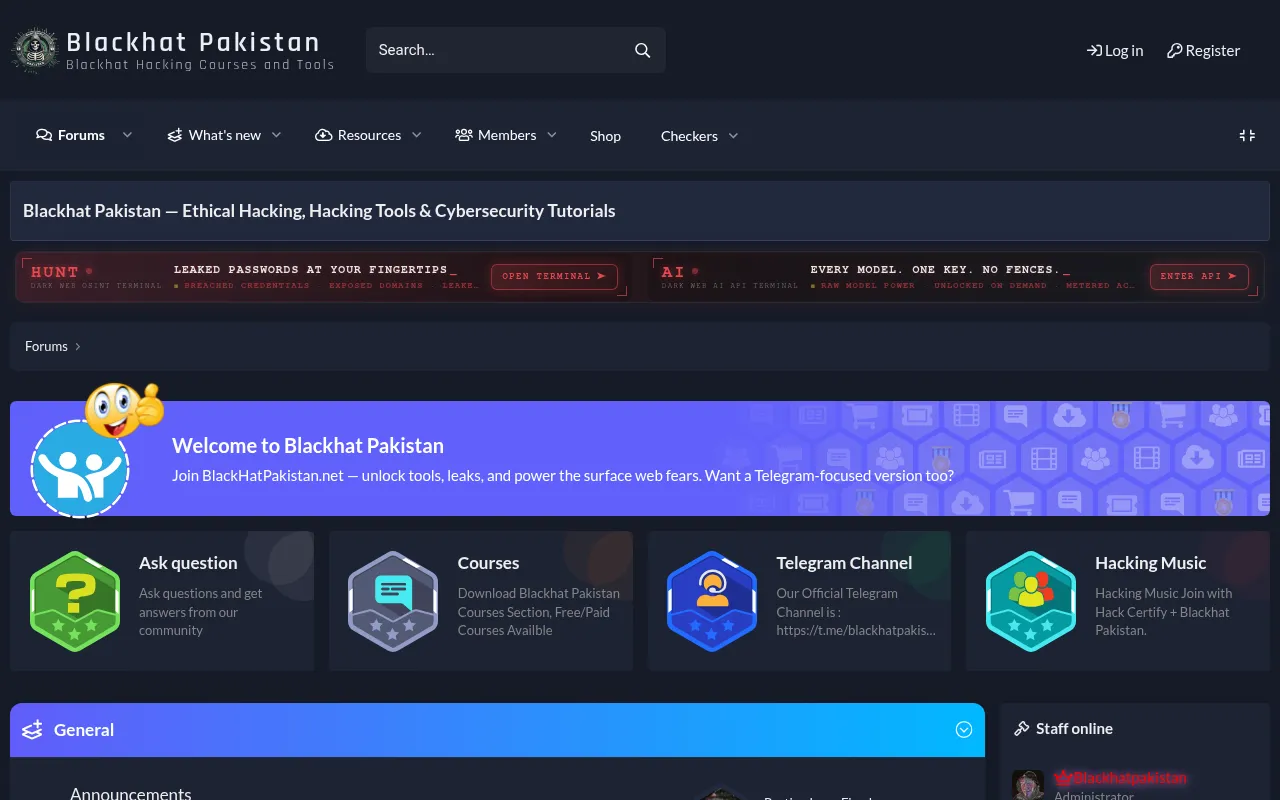Click the Telegram Channel hexagon badge

712,601
